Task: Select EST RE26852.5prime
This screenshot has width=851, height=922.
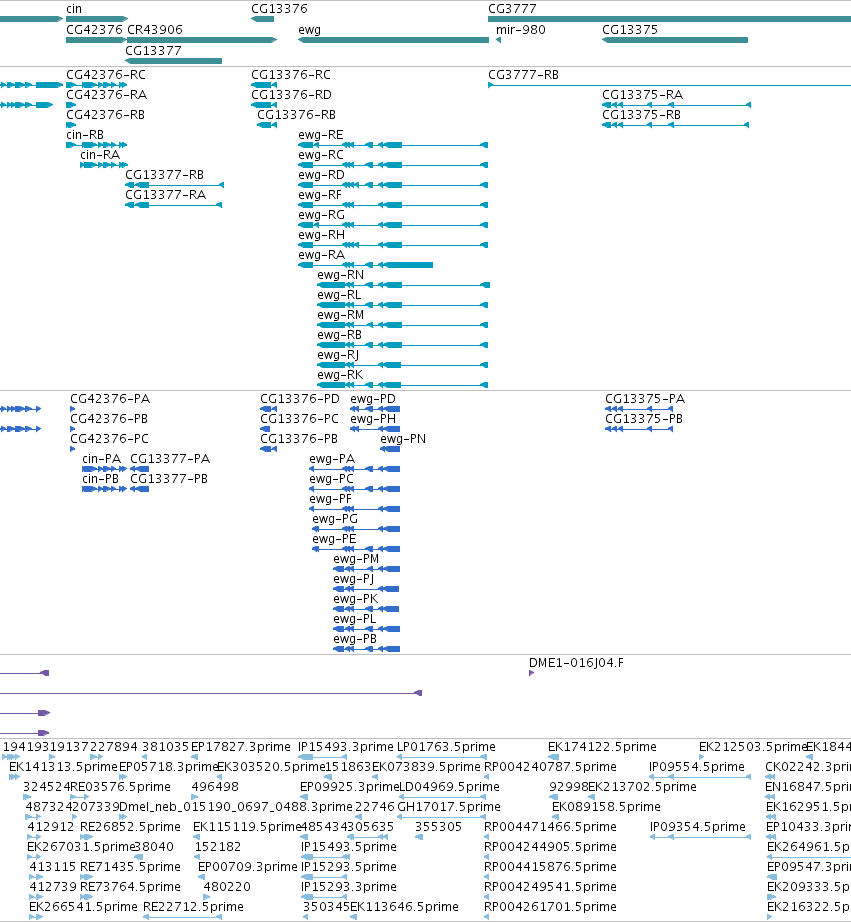Action: pos(131,827)
